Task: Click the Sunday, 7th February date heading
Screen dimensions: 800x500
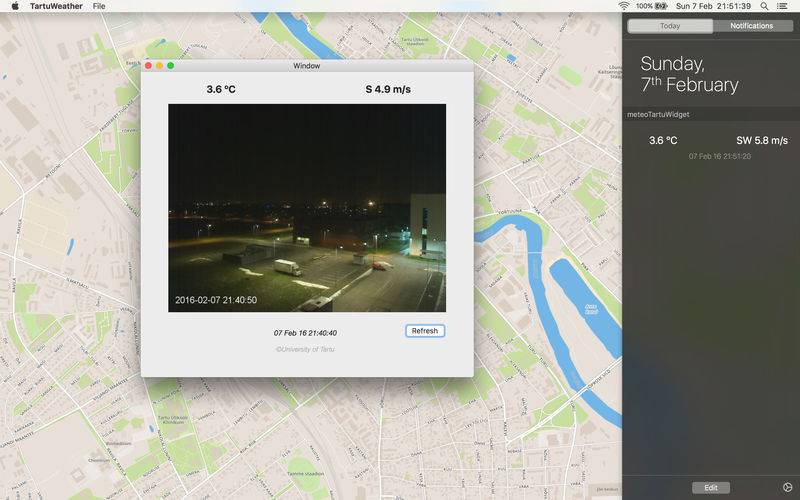Action: pos(689,74)
